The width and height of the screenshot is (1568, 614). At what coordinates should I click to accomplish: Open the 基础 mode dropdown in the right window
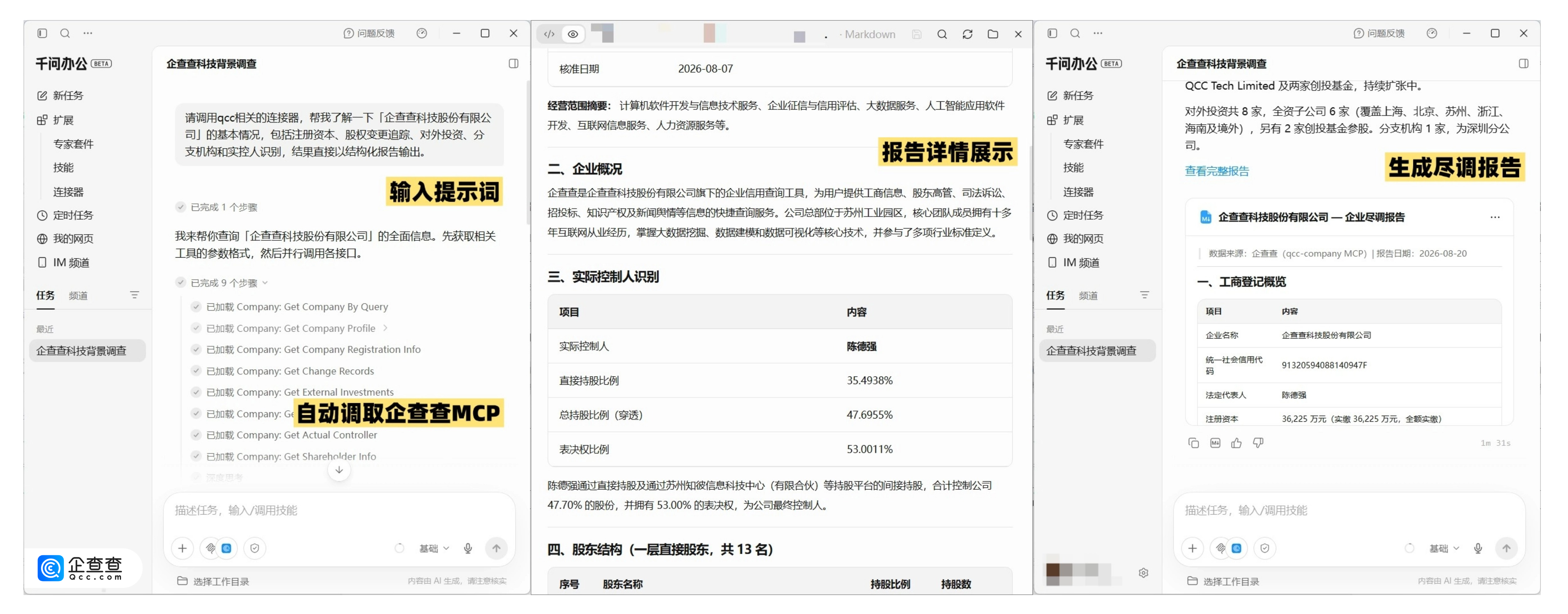point(1444,548)
